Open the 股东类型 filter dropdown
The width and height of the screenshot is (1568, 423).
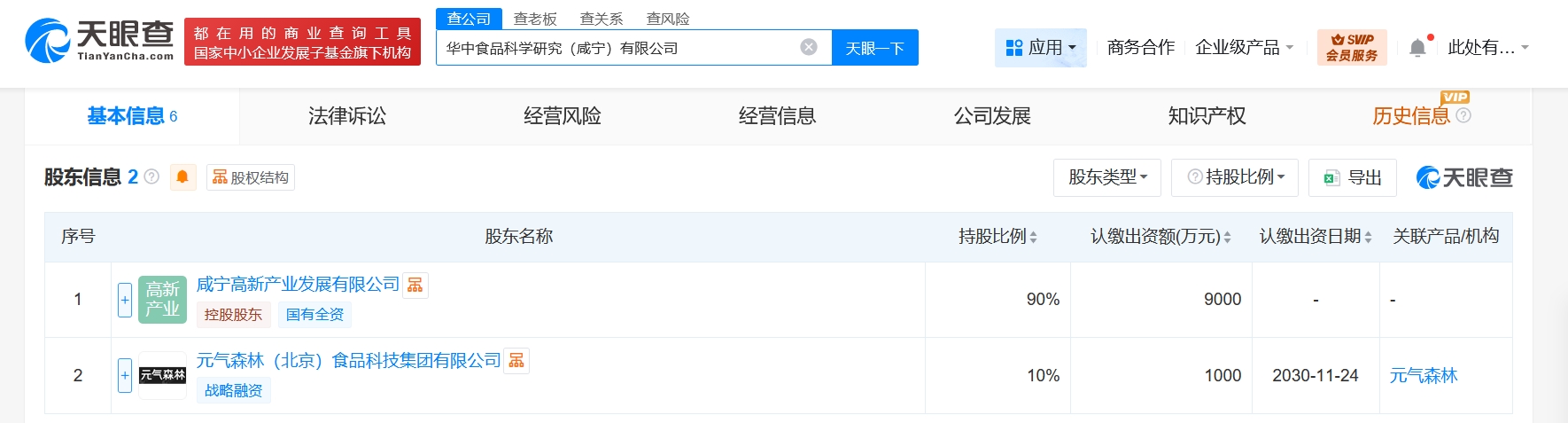tap(1107, 177)
